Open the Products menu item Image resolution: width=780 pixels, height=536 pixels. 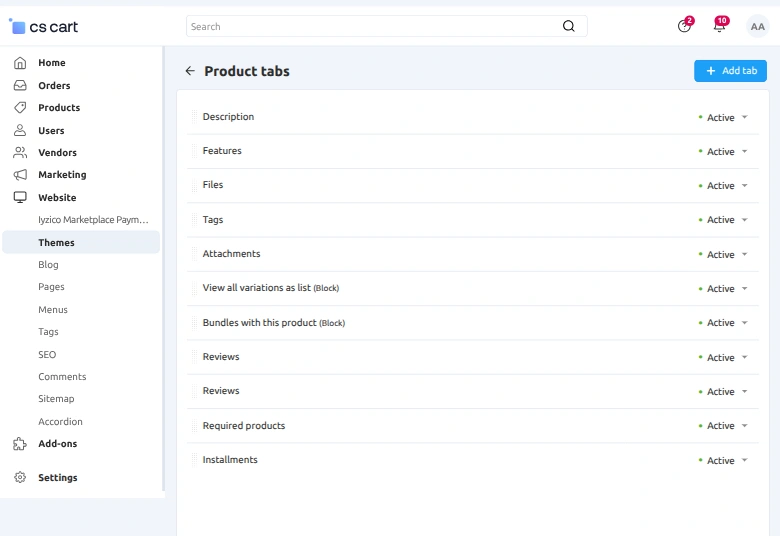click(x=59, y=107)
